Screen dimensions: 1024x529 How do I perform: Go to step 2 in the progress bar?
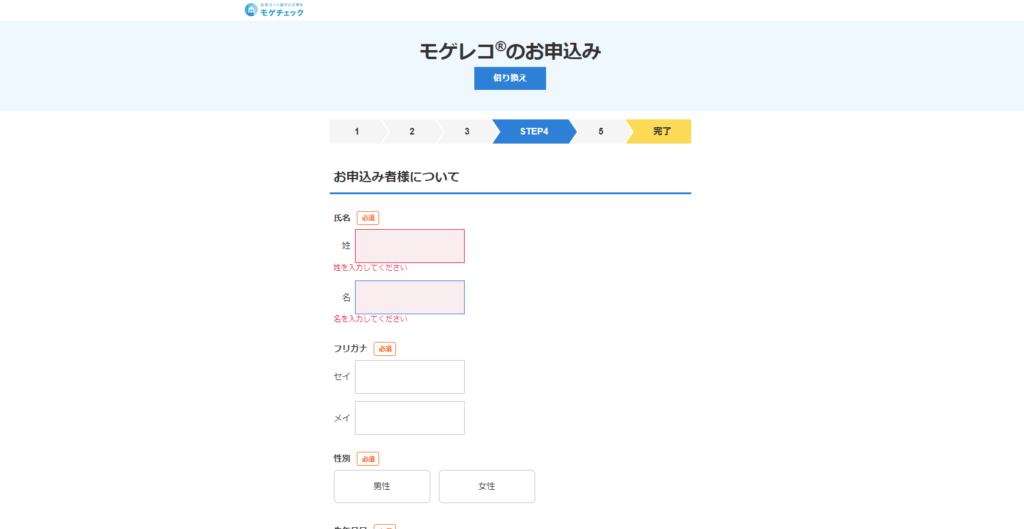pos(411,131)
